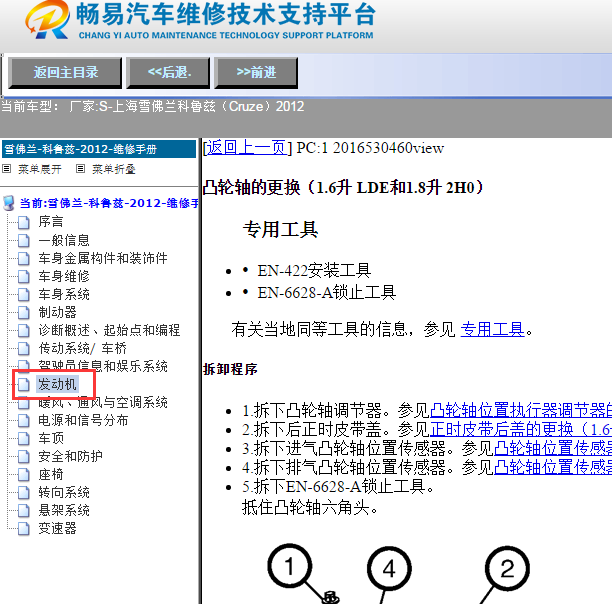Click page icon beside 转向系统
This screenshot has height=604, width=612.
(24, 493)
